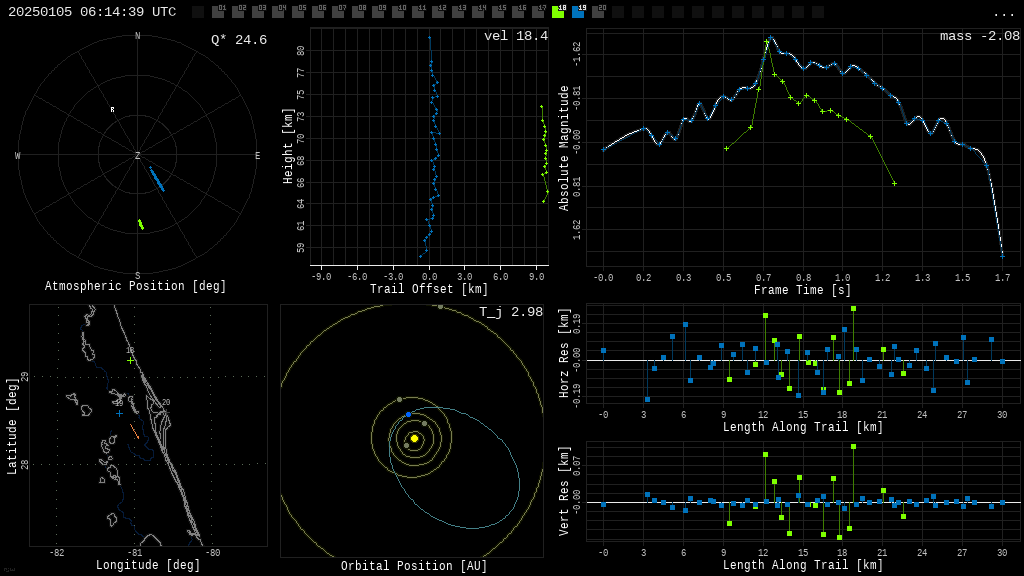Click the Sun in the orbital plot
Screen dimensions: 1024x576
coord(414,438)
